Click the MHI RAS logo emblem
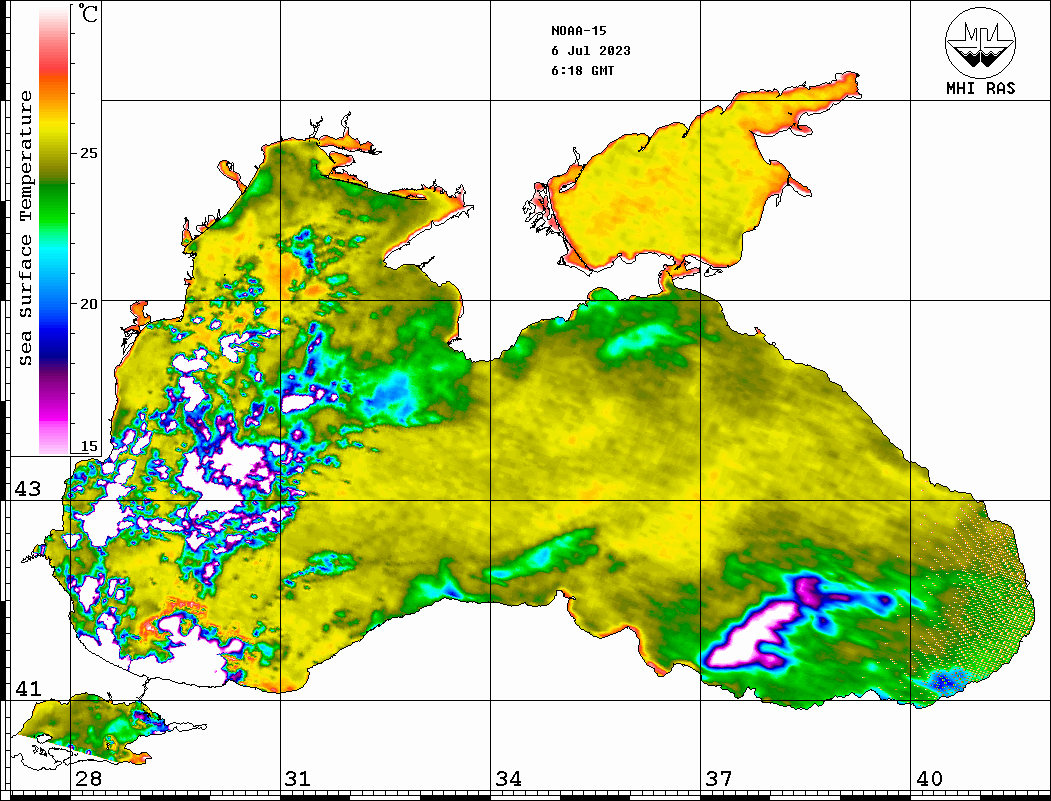The image size is (1051, 801). tap(980, 42)
